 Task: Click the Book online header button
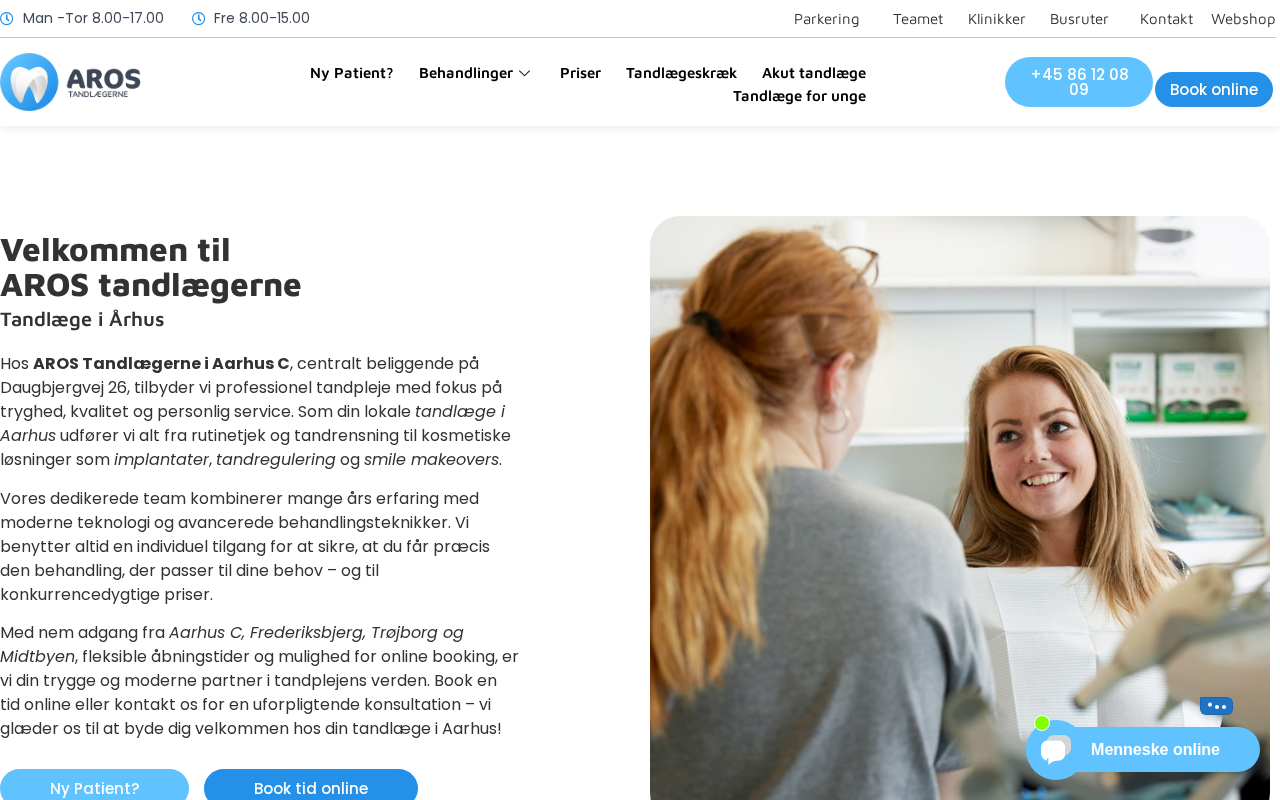tap(1214, 89)
